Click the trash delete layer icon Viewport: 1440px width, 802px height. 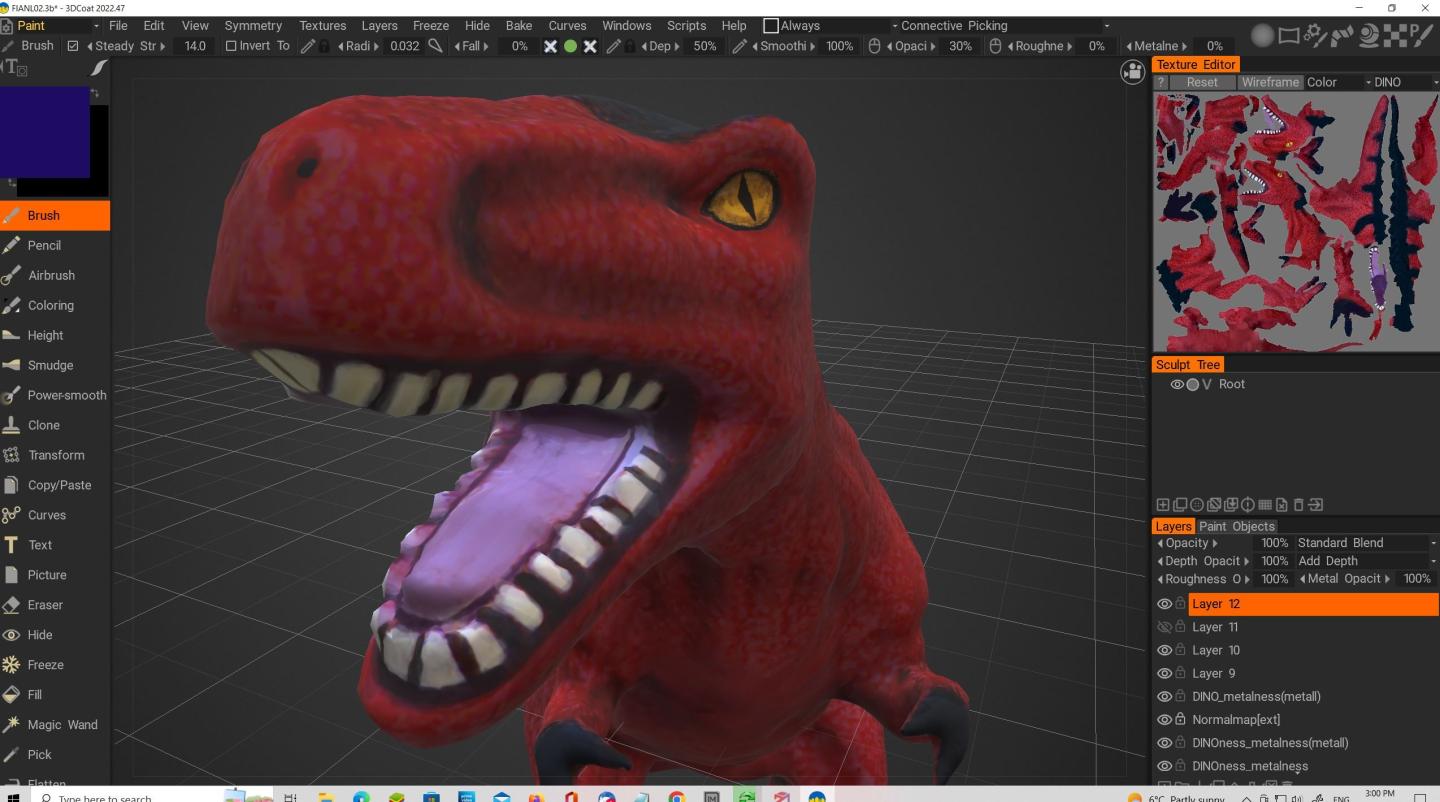coord(1298,505)
